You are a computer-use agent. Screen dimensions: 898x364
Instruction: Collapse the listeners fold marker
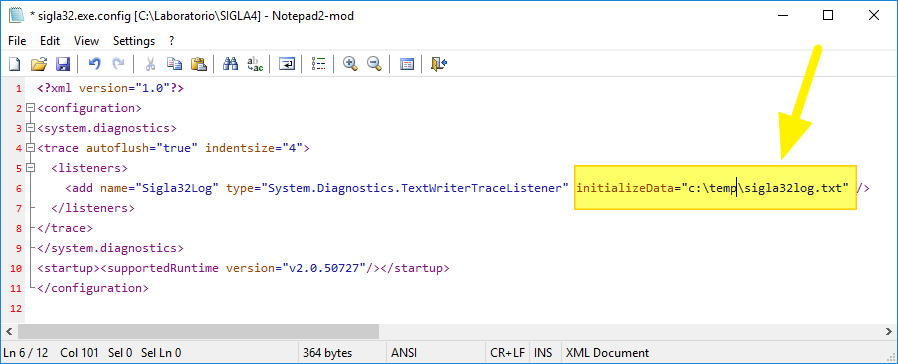31,168
